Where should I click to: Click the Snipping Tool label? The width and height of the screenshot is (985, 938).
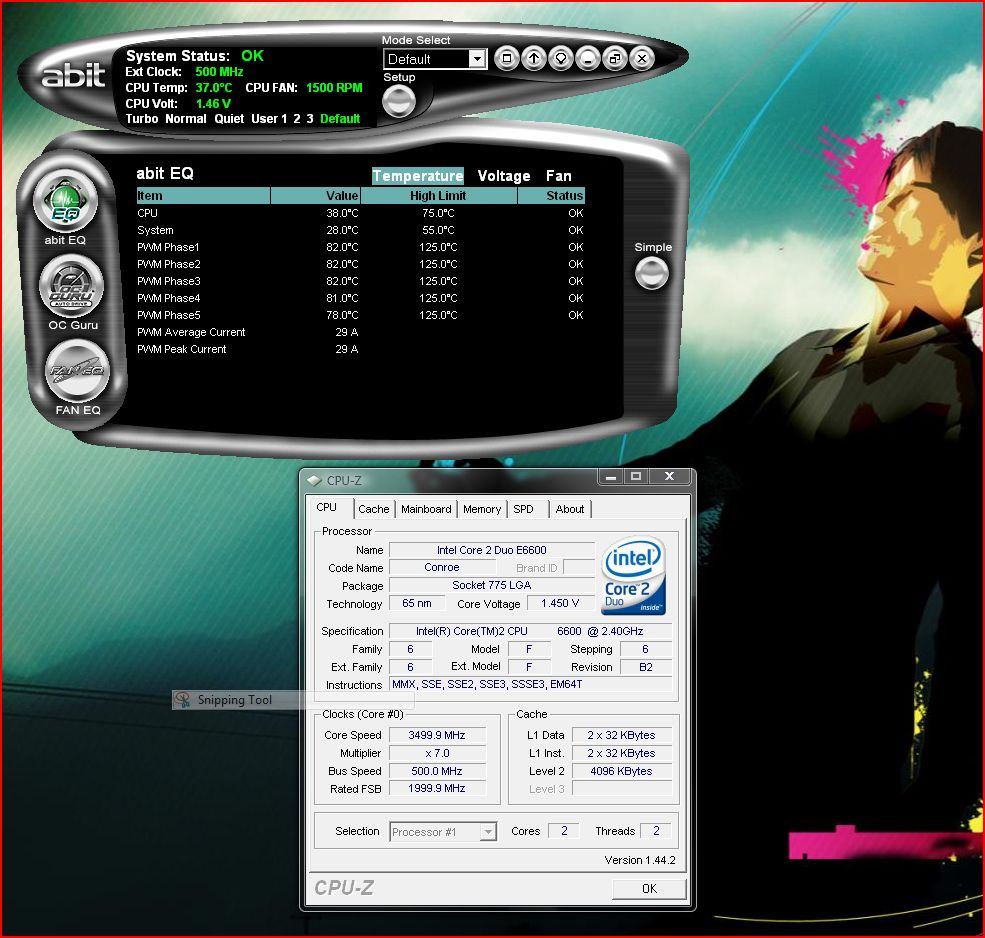click(234, 700)
